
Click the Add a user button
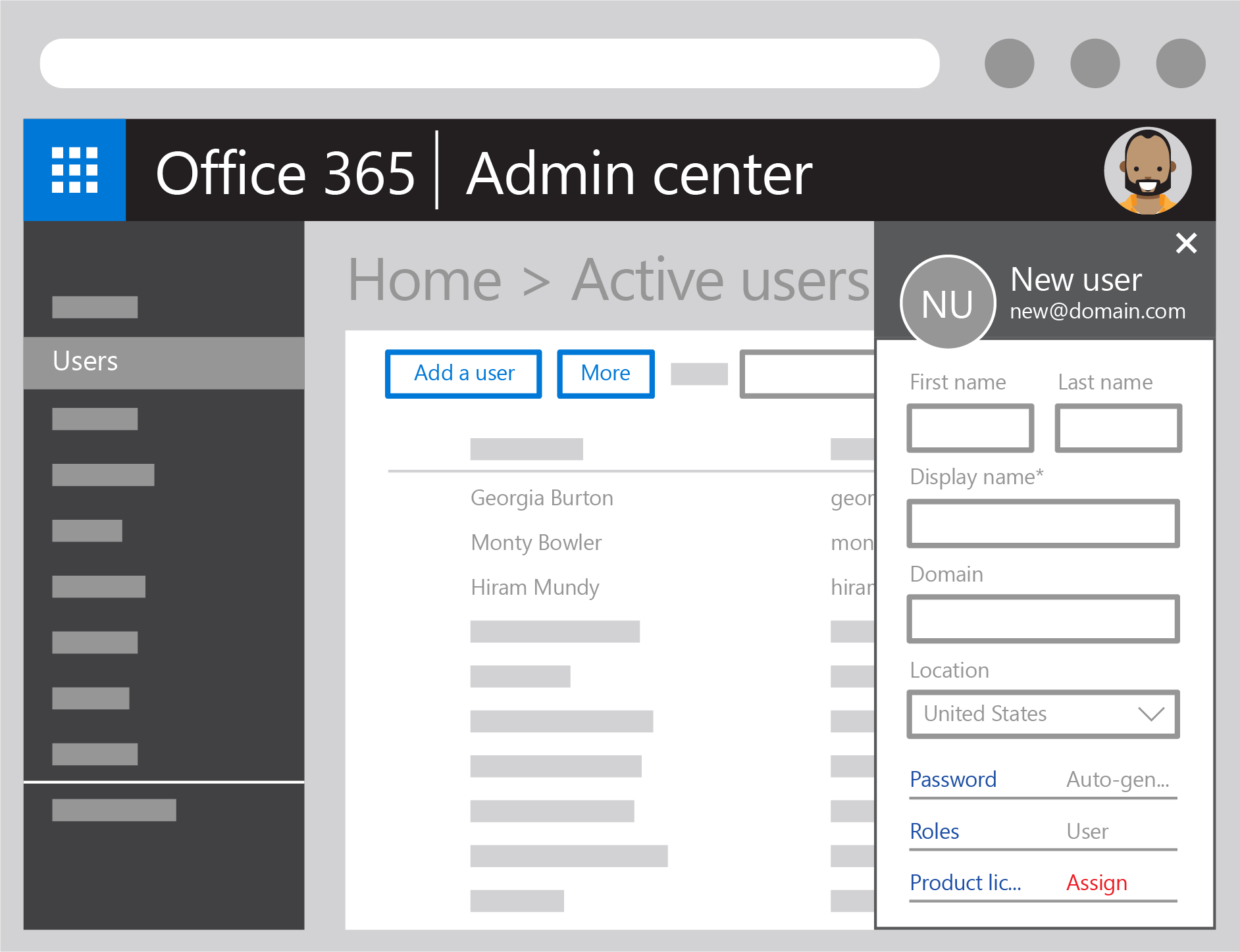coord(463,374)
